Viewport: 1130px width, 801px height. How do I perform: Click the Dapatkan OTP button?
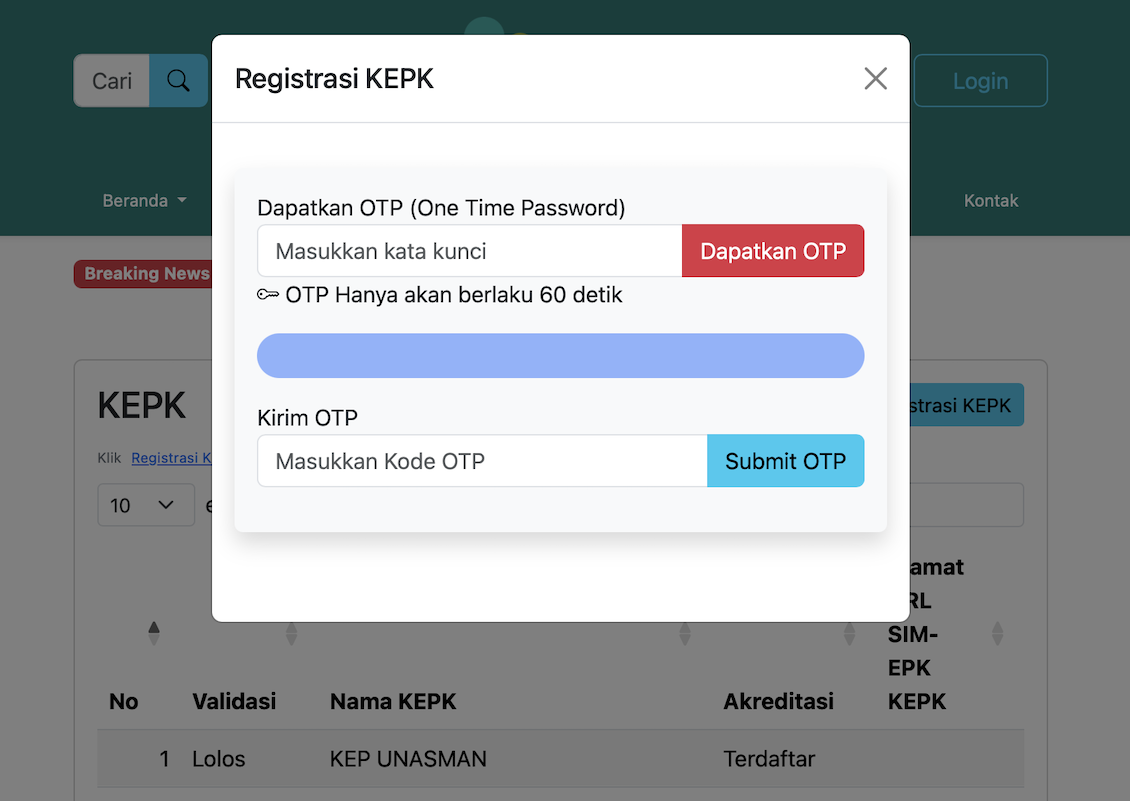pyautogui.click(x=773, y=251)
